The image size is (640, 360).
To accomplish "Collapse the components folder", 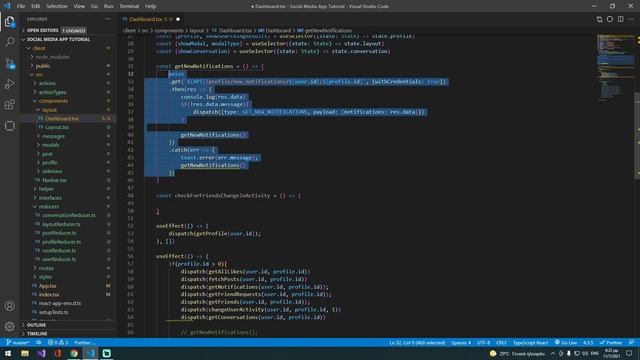I will 68,101.
